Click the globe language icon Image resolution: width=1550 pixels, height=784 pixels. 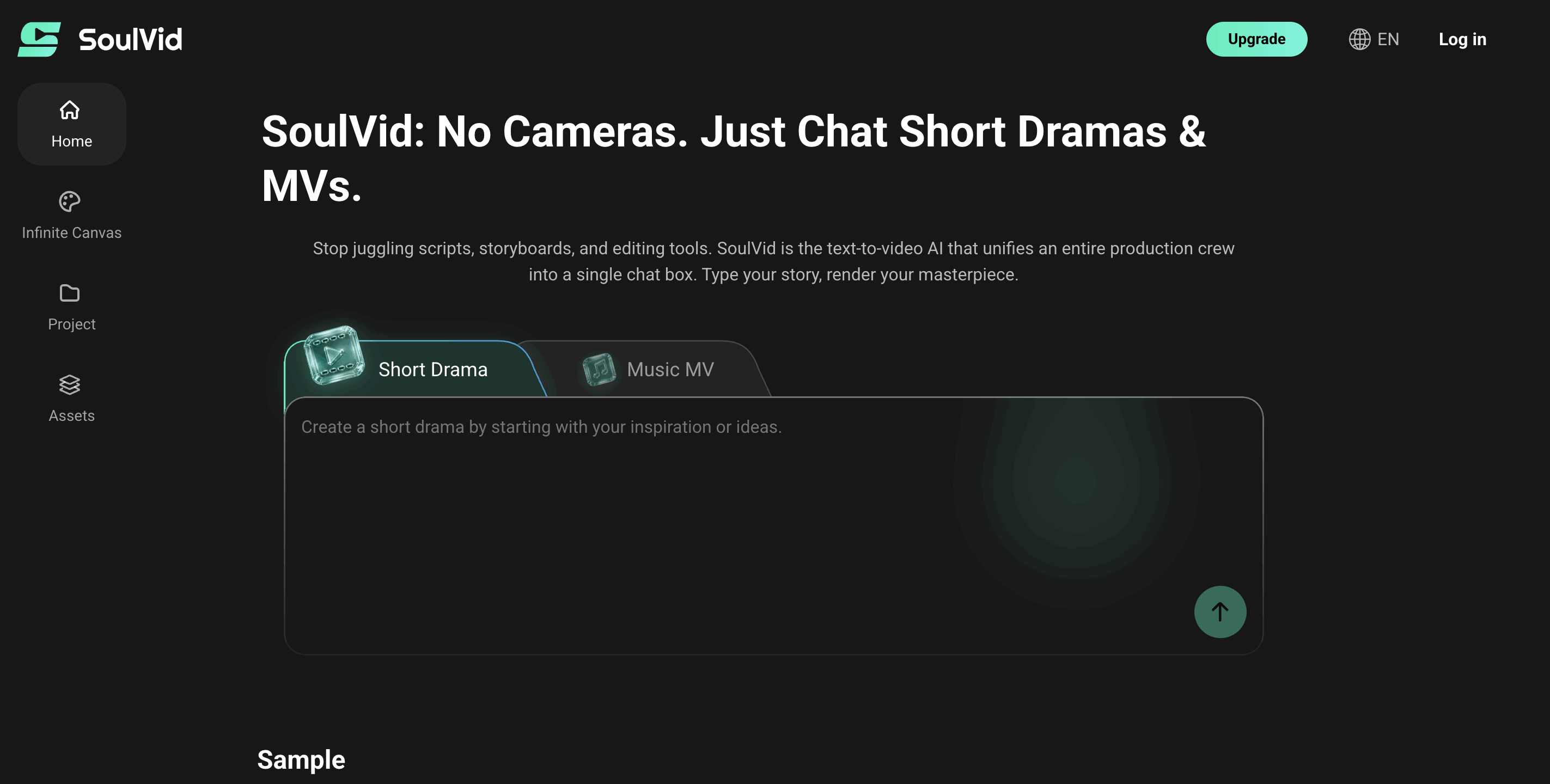(1359, 39)
